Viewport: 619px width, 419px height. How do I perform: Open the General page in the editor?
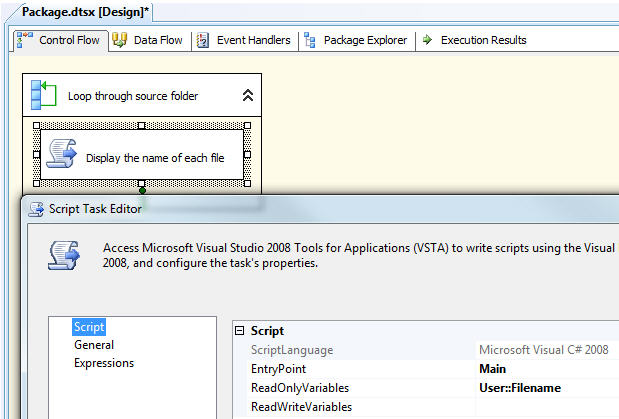93,345
